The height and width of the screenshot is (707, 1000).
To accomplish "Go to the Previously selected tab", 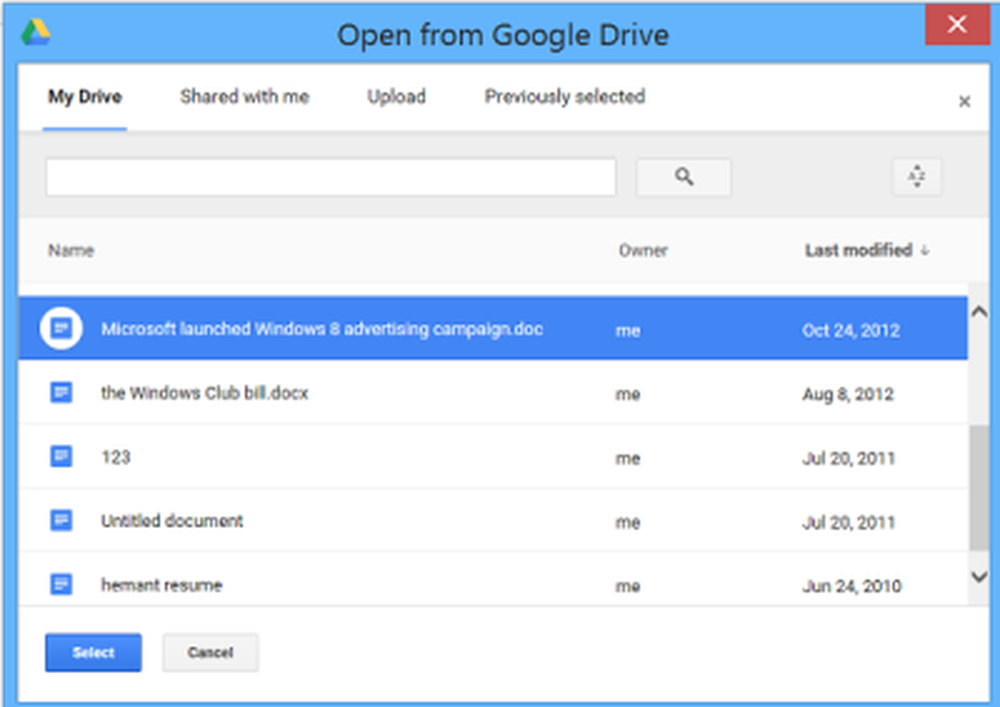I will pyautogui.click(x=564, y=97).
